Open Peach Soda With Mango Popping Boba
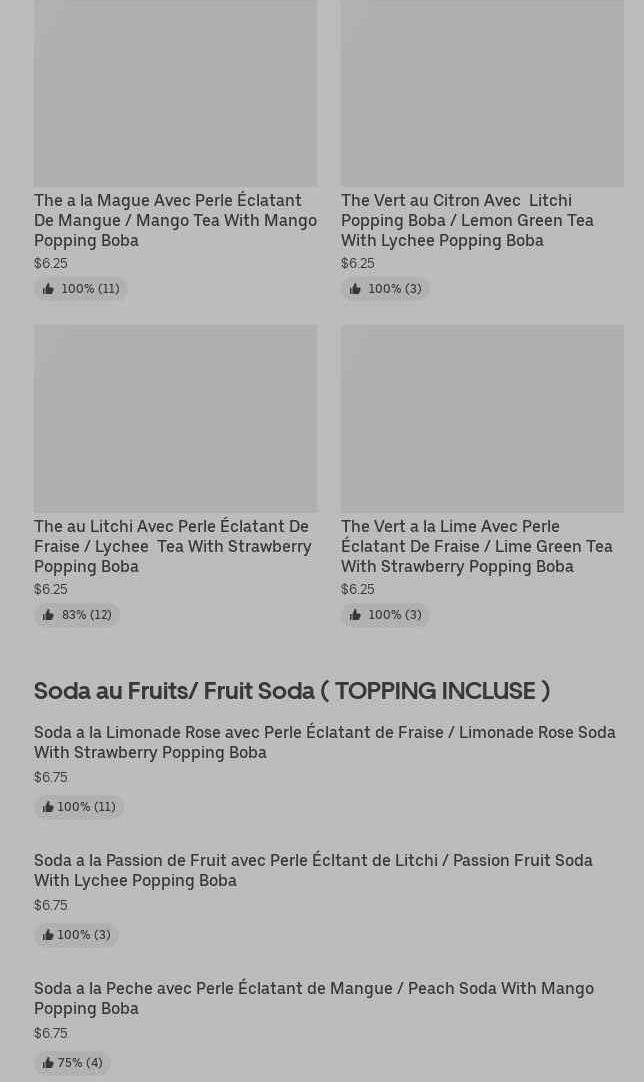 [313, 998]
